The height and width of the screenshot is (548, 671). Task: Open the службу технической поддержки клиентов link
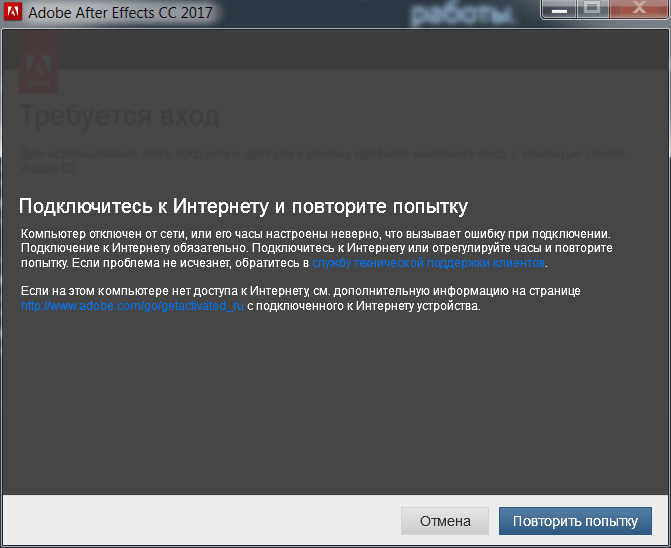pos(428,263)
